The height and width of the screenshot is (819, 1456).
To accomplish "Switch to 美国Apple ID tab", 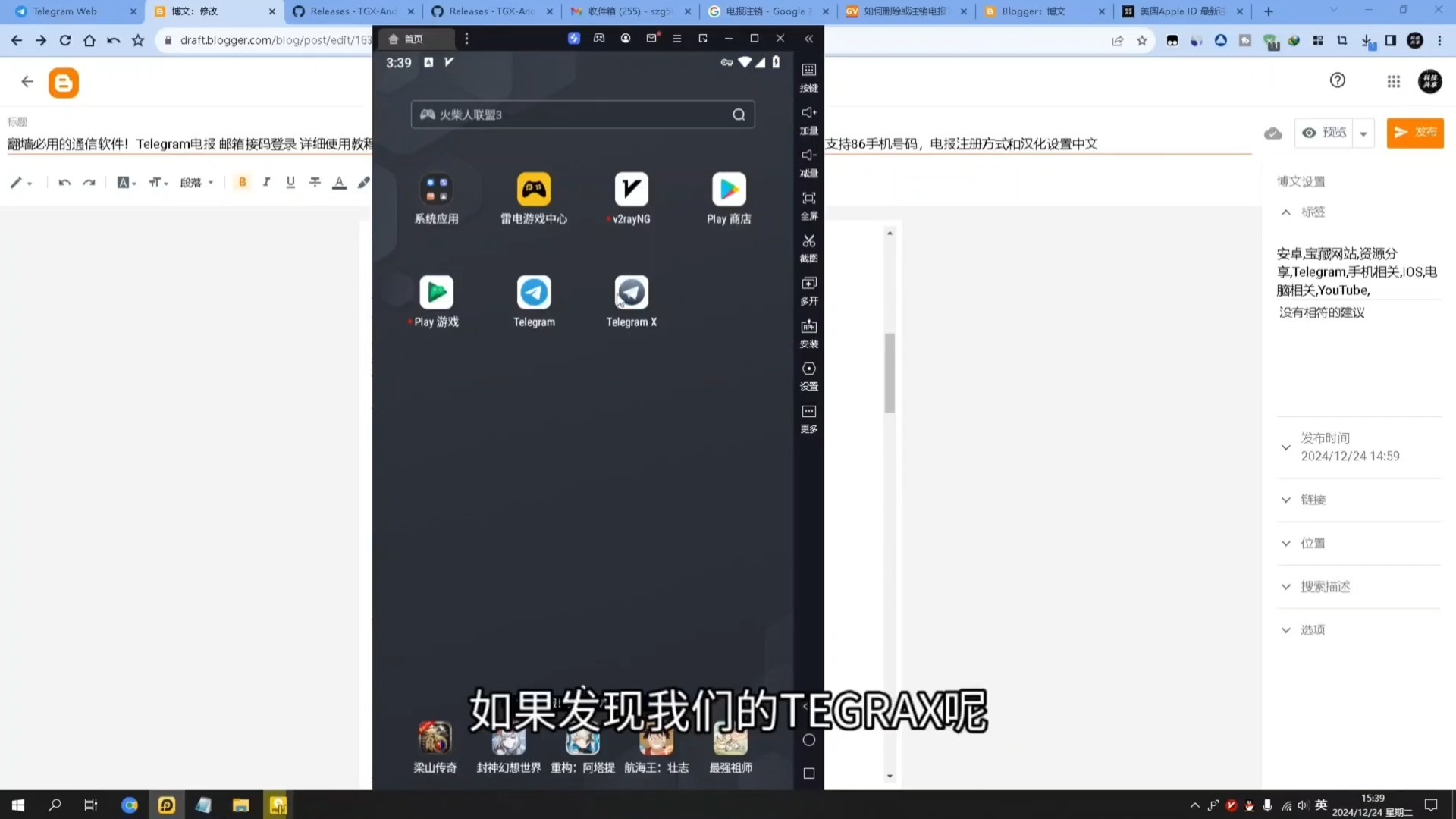I will click(1183, 11).
